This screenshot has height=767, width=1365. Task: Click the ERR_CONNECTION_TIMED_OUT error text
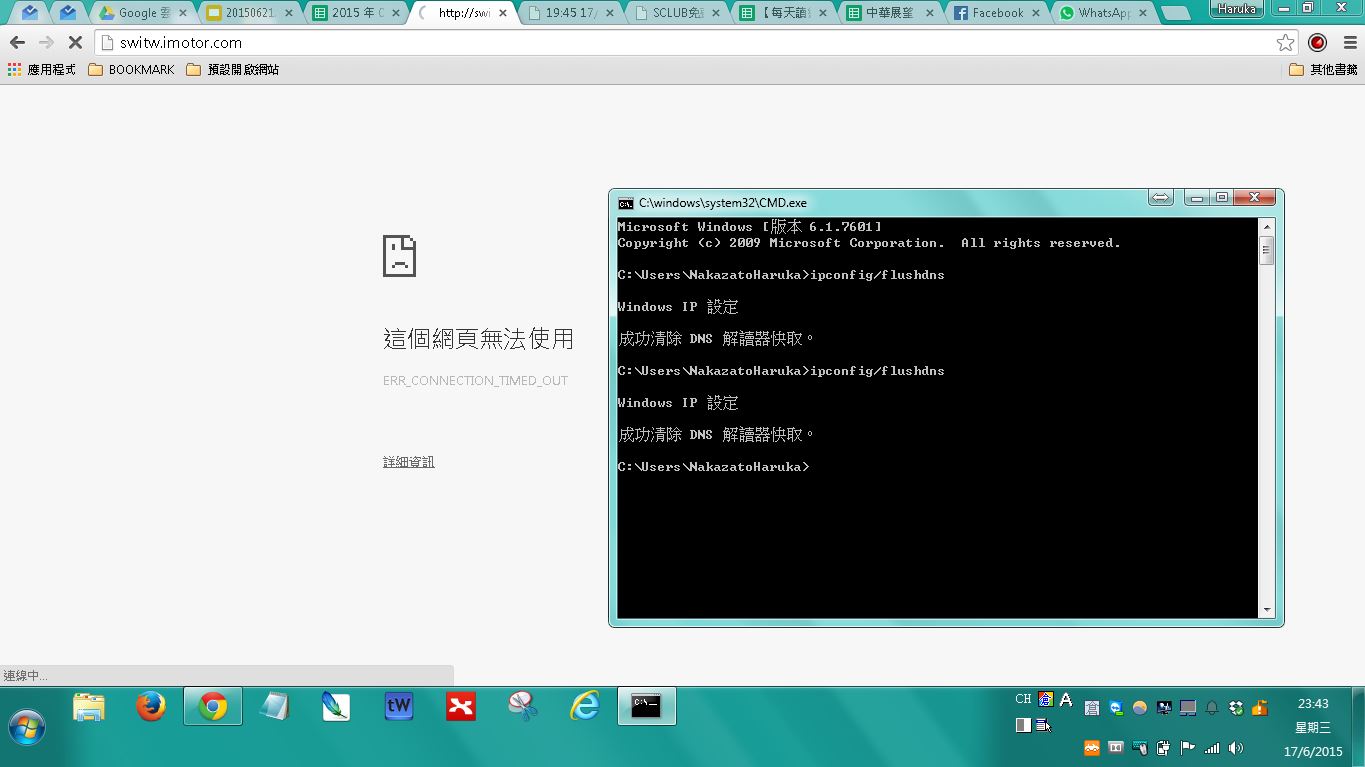475,381
